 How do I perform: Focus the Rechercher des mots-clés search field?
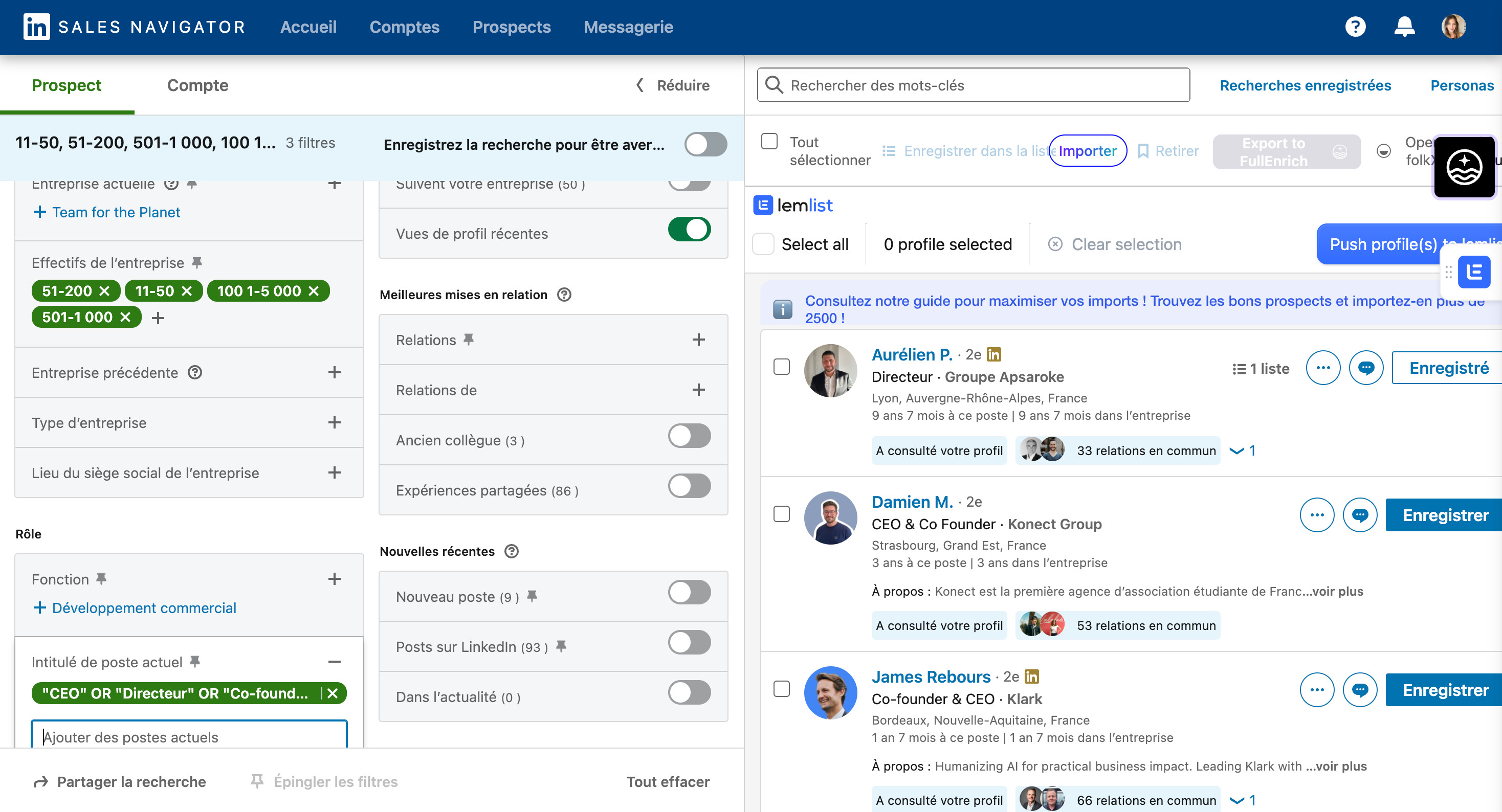[x=973, y=85]
